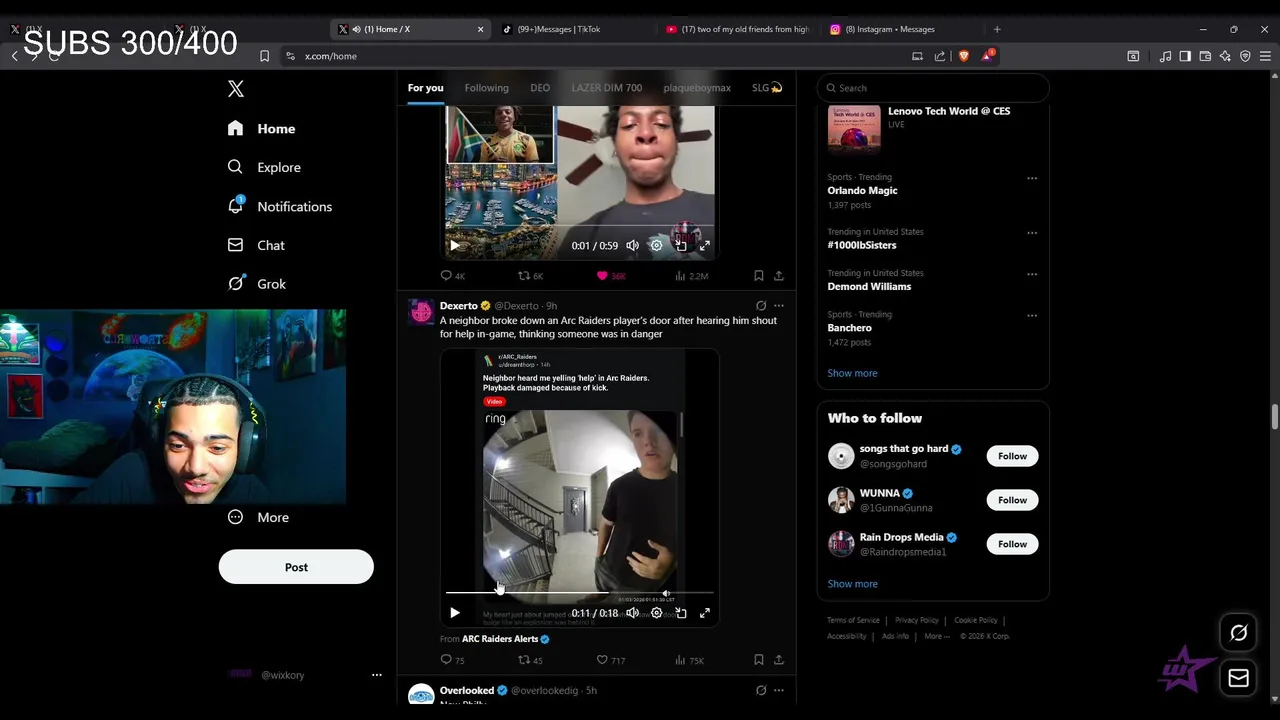Like the Dexerto post (717)

click(x=610, y=660)
